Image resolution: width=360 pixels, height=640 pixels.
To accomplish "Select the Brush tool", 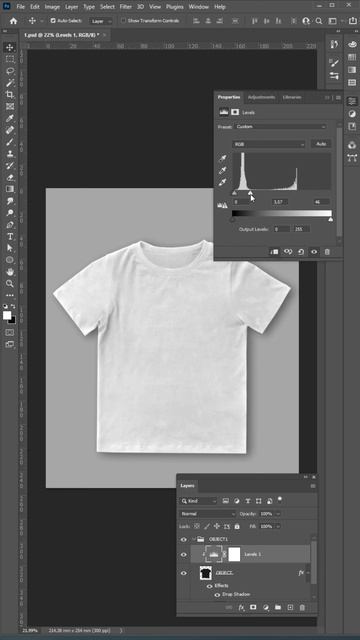I will click(10, 142).
